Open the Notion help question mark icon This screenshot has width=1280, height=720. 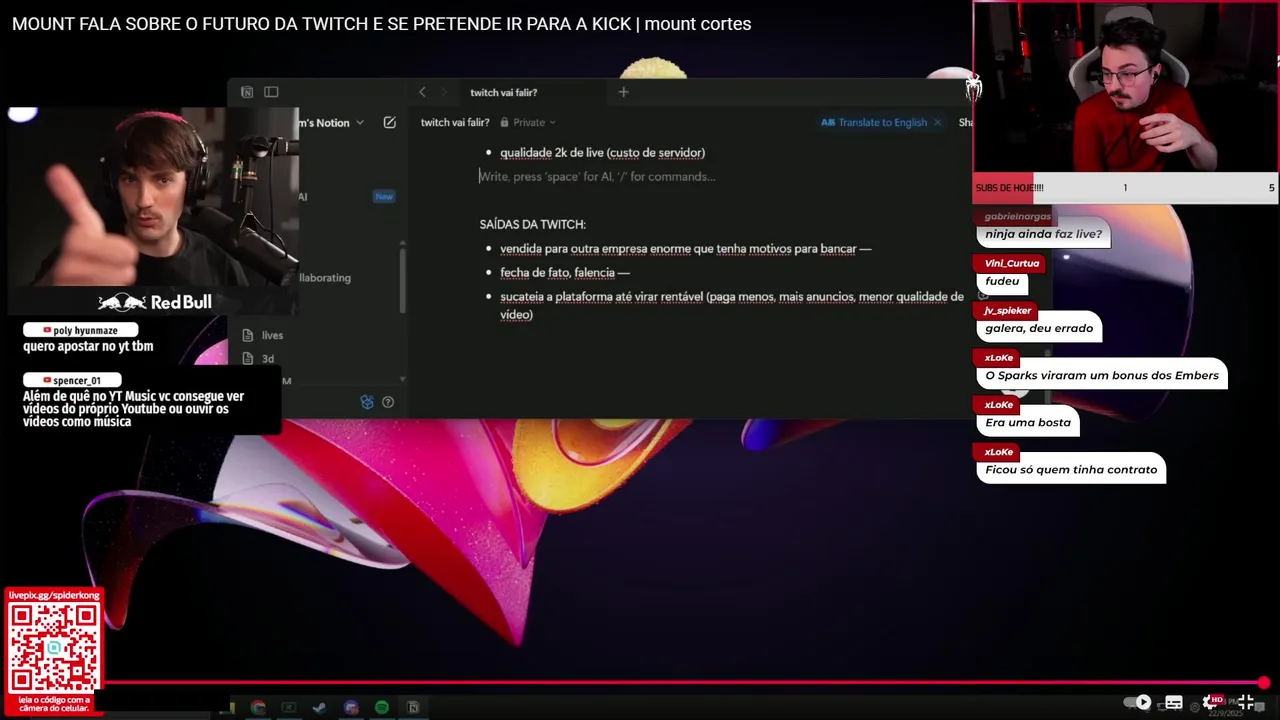coord(388,402)
